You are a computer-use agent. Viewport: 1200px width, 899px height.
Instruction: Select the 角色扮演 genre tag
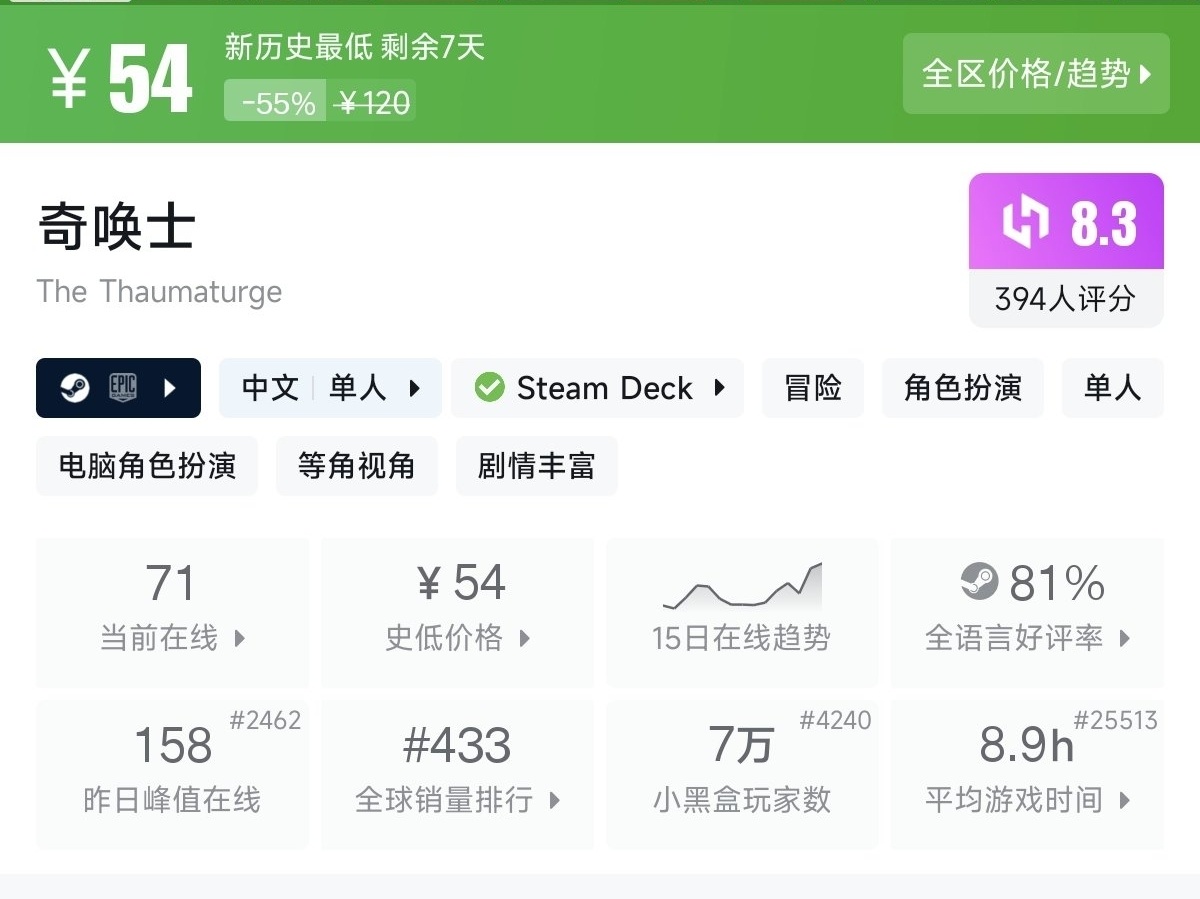(x=962, y=388)
